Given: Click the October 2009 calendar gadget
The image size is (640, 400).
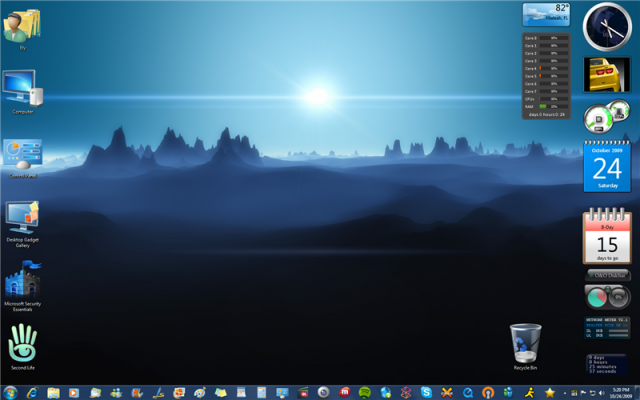Looking at the screenshot, I should (607, 166).
